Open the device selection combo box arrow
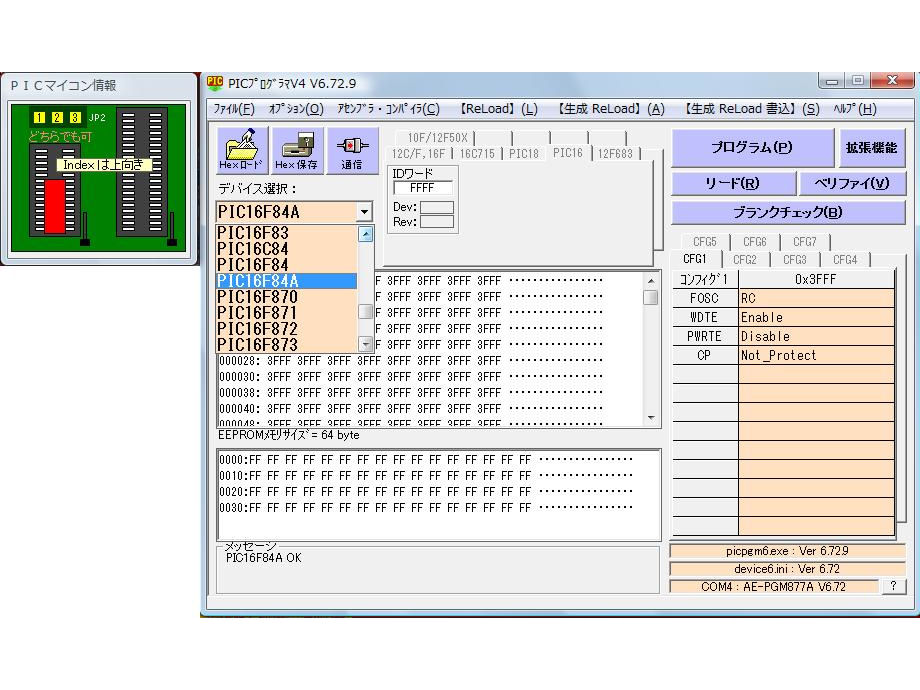This screenshot has height=690, width=920. click(364, 212)
